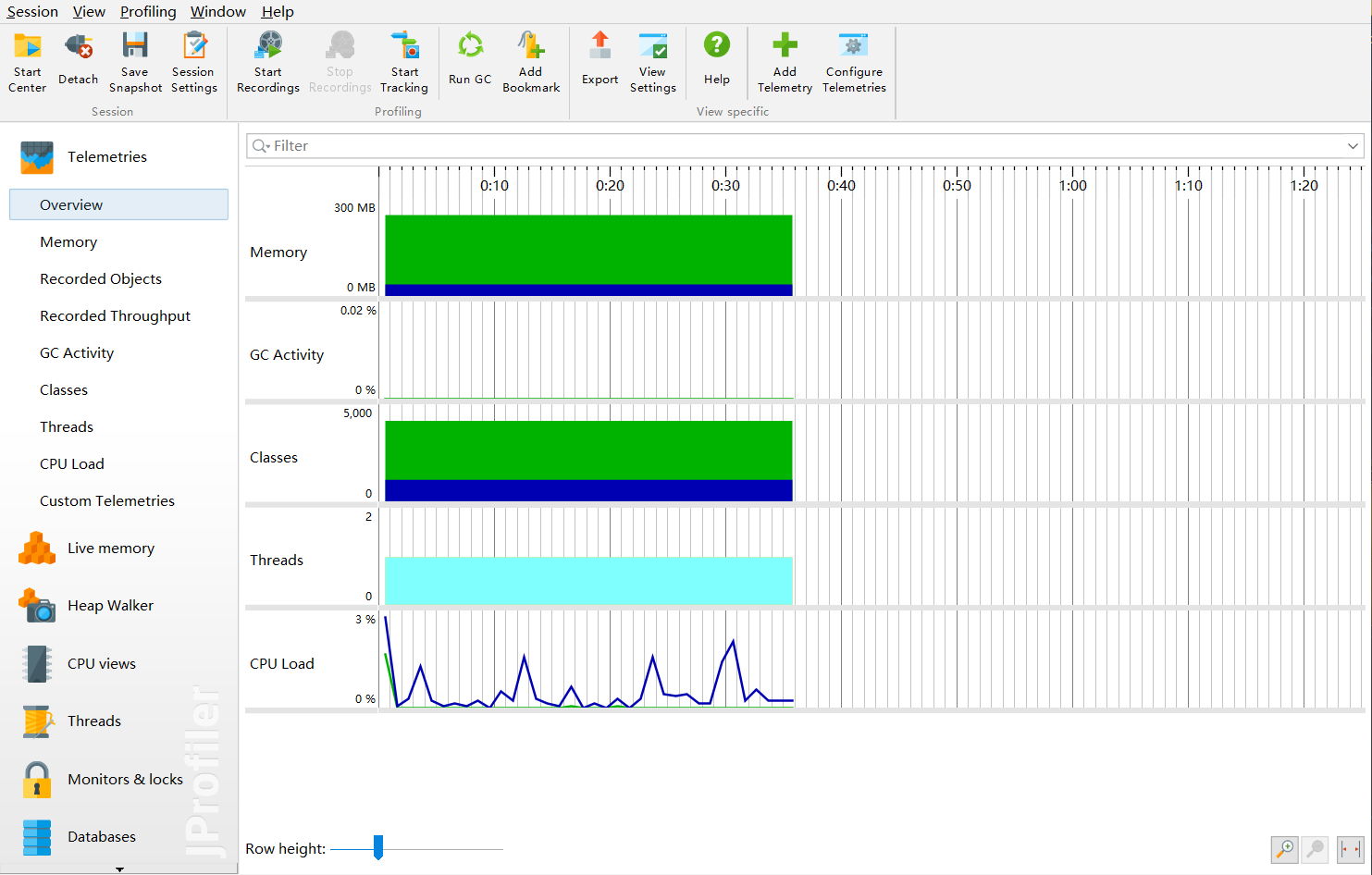
Task: Click the Help toolbar icon
Action: [717, 44]
